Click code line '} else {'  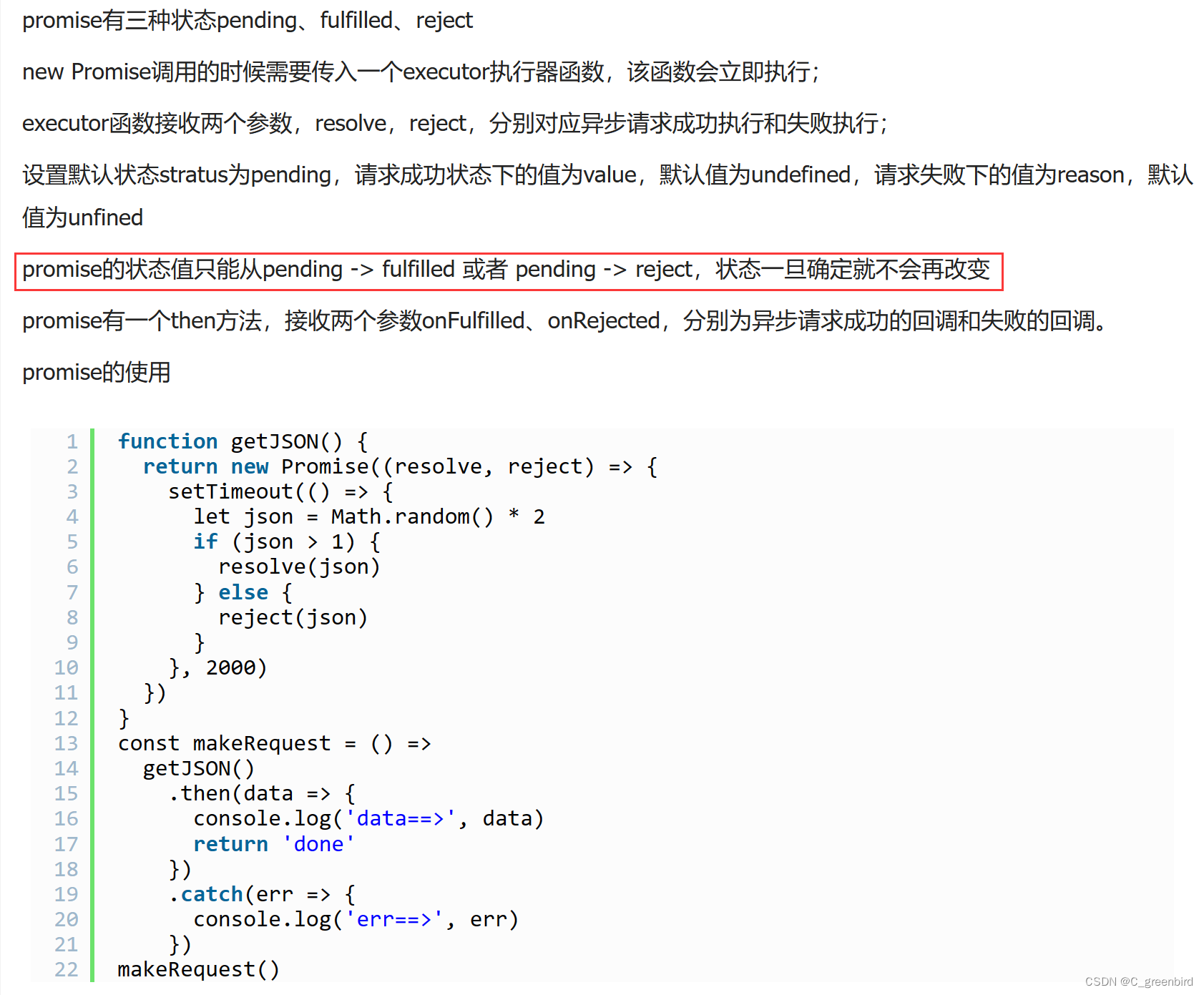click(x=243, y=592)
